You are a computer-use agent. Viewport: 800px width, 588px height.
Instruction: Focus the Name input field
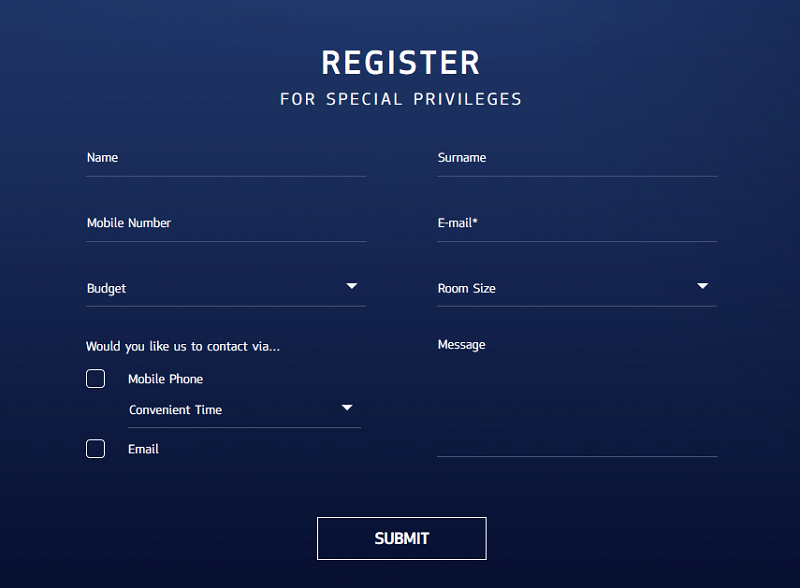226,159
